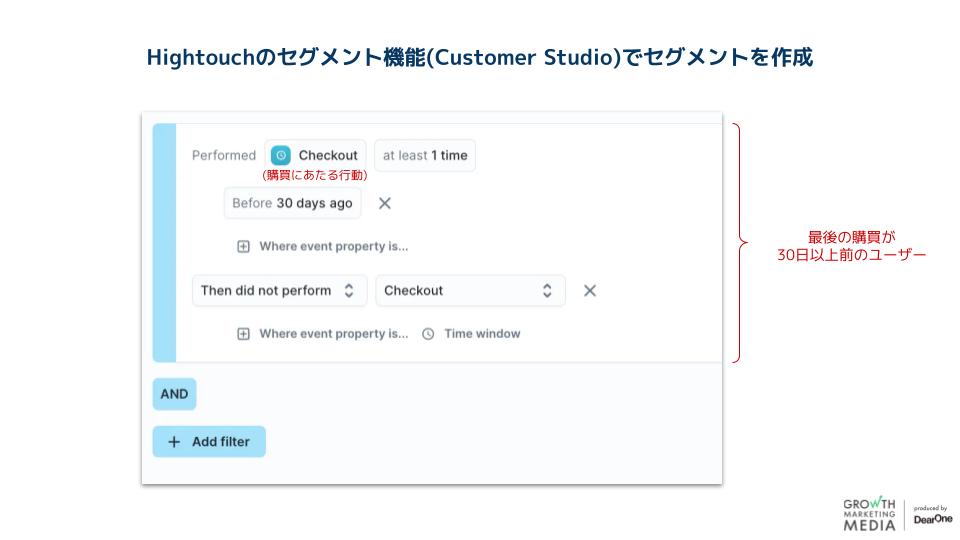This screenshot has width=960, height=540.
Task: Click Where event property is beside Time window
Action: coord(333,334)
